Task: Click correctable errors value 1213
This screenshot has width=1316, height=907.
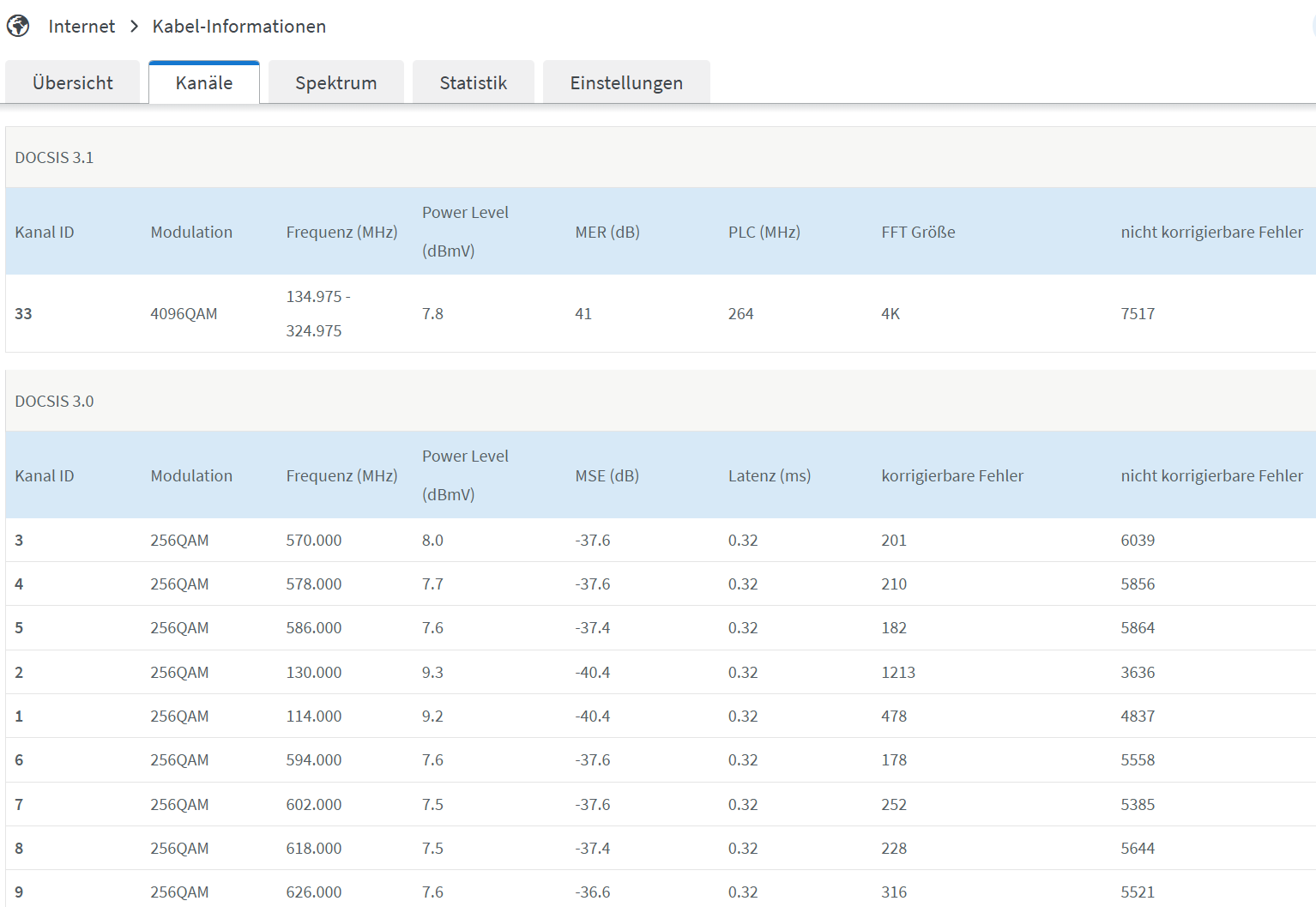Action: click(x=898, y=673)
